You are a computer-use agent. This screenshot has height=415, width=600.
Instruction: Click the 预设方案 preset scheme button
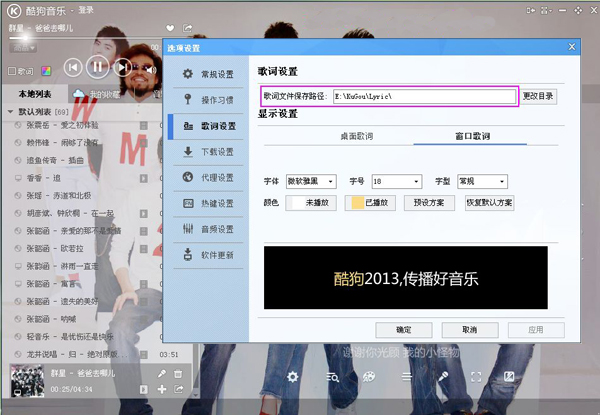pos(429,203)
